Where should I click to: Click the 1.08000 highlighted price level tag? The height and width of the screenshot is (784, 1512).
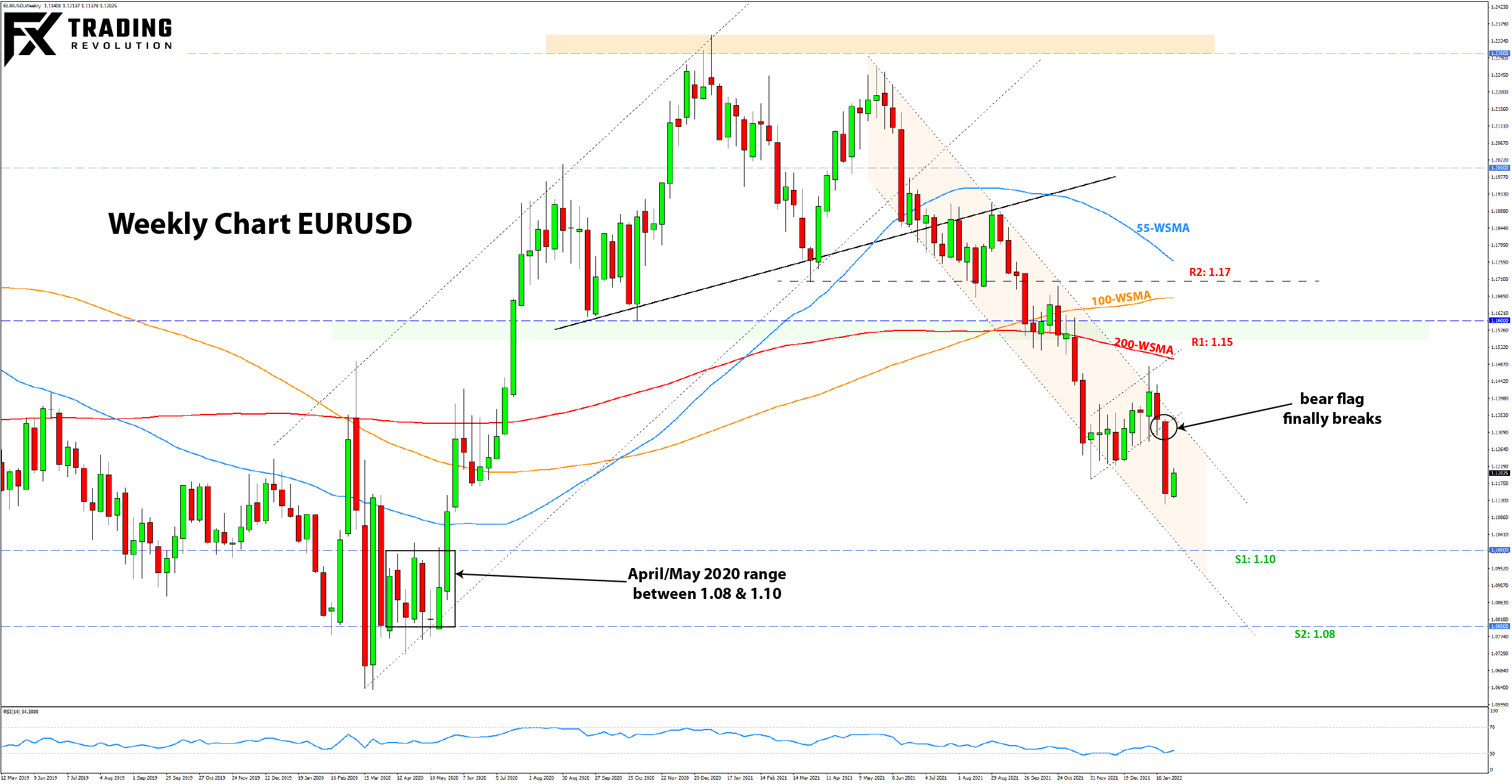1499,626
